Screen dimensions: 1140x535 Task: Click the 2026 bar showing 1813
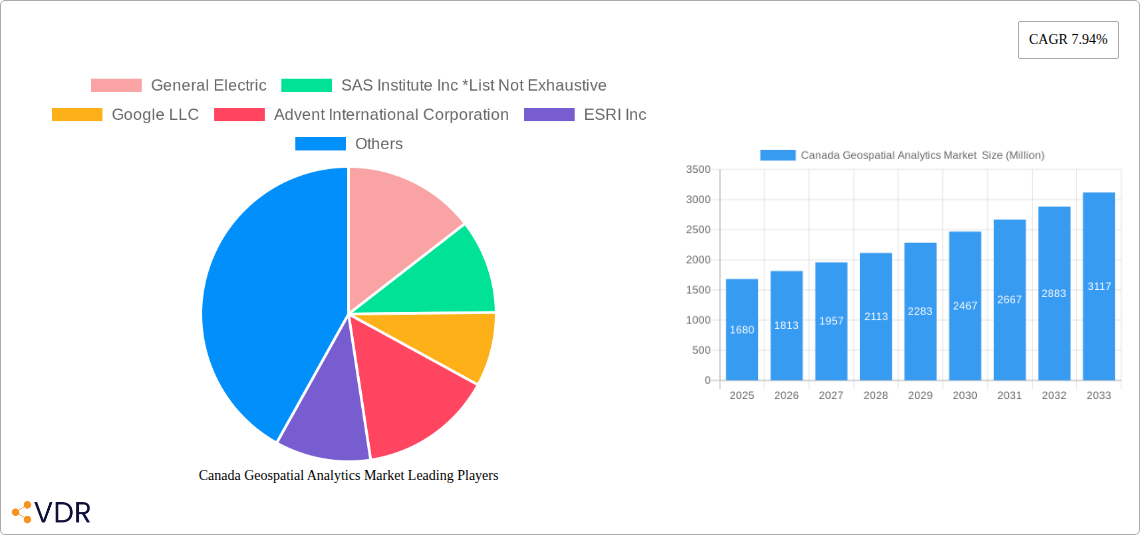[x=787, y=326]
